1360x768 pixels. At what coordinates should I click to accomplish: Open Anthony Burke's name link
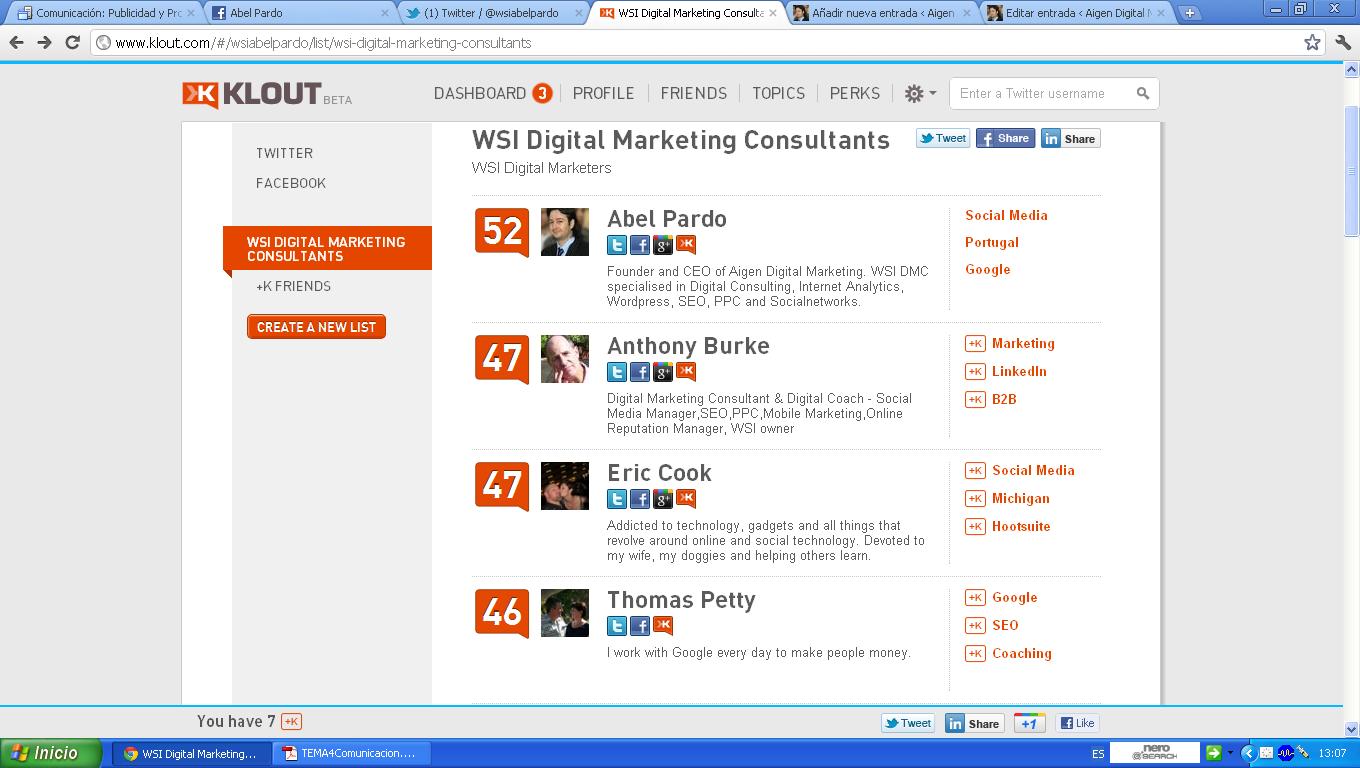coord(688,346)
